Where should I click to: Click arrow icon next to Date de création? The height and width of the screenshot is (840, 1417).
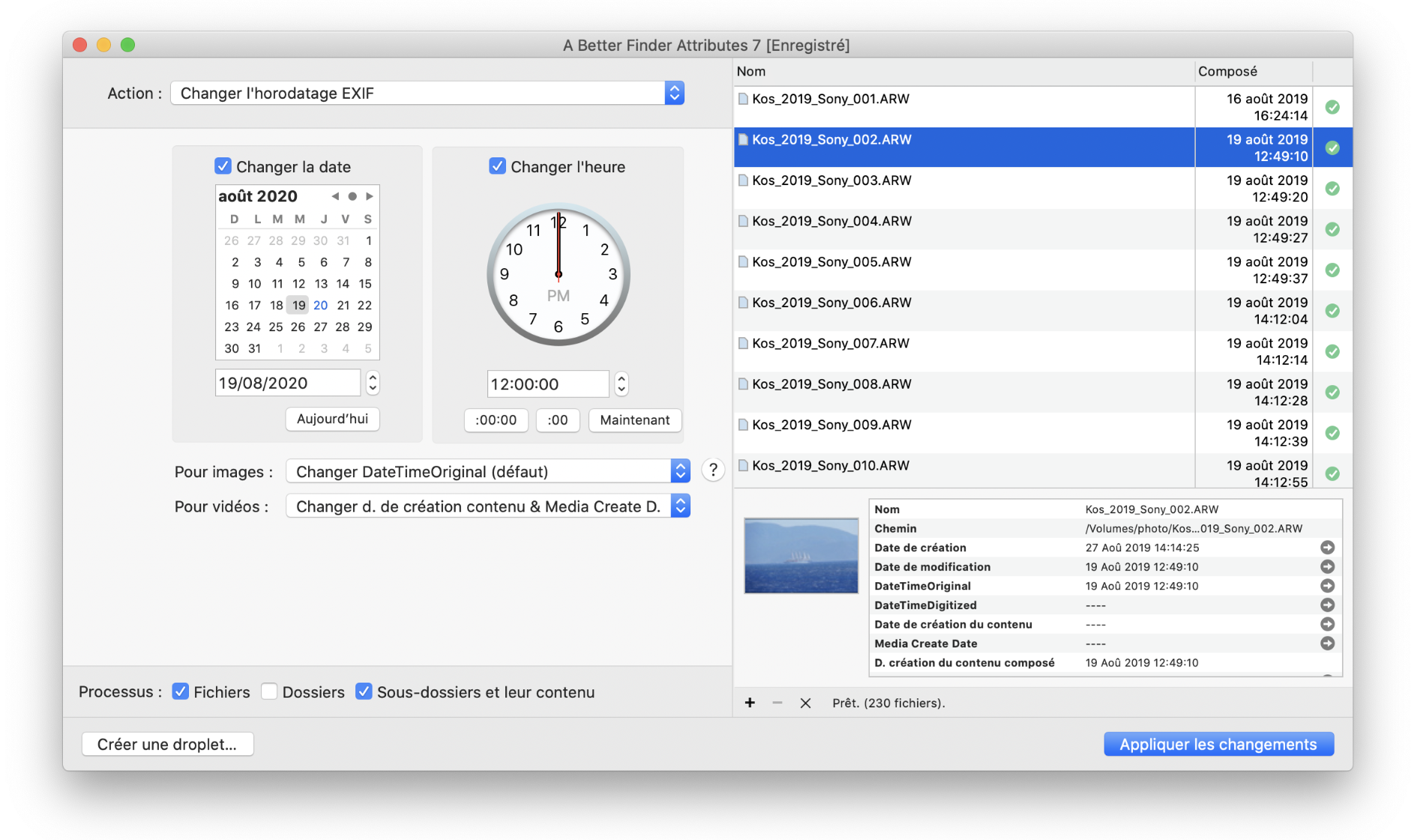tap(1327, 548)
